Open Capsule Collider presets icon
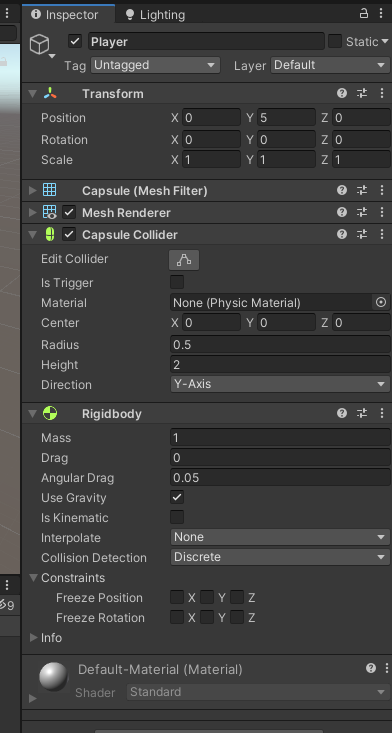The width and height of the screenshot is (392, 733). 362,234
